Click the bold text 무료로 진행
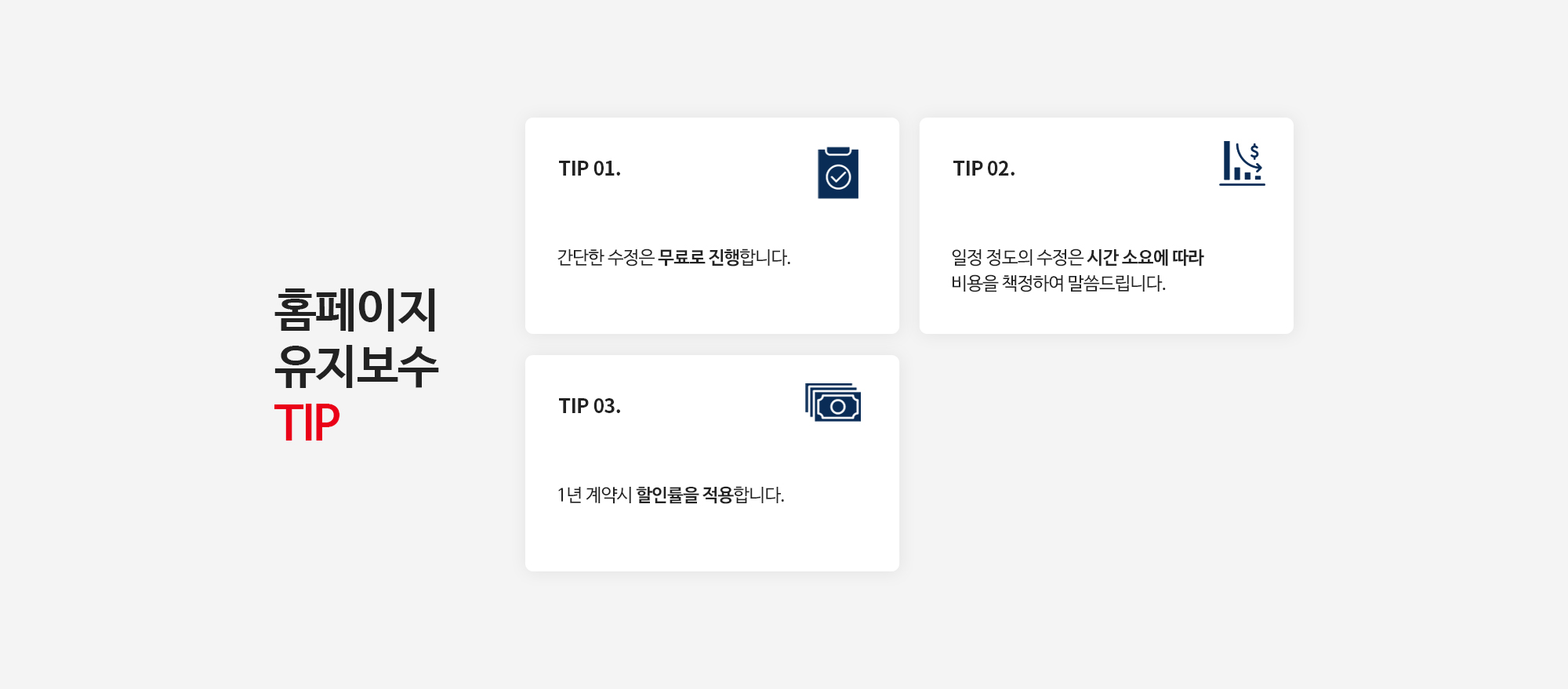 (699, 257)
